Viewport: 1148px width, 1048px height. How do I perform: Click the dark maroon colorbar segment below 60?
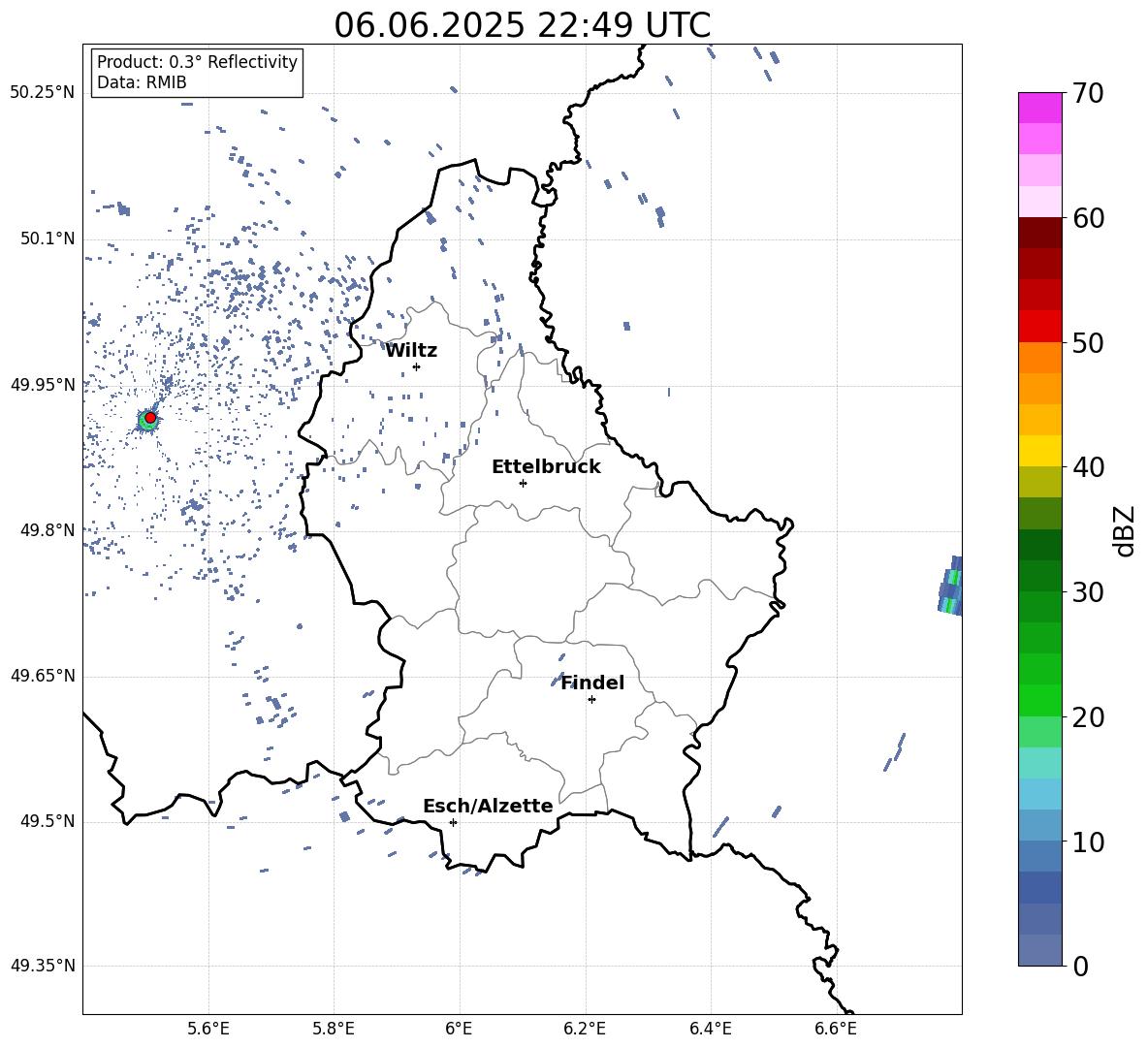1040,233
